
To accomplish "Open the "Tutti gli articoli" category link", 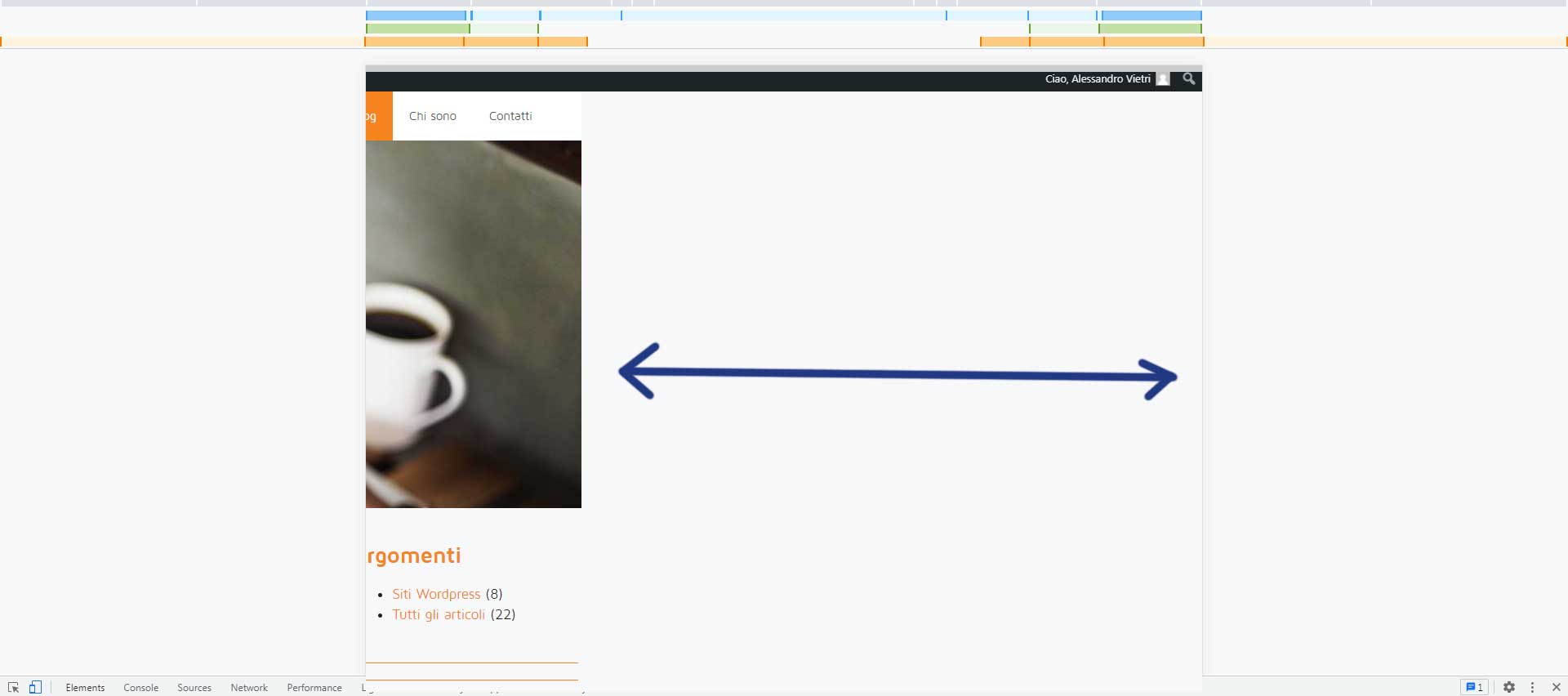I will [439, 614].
